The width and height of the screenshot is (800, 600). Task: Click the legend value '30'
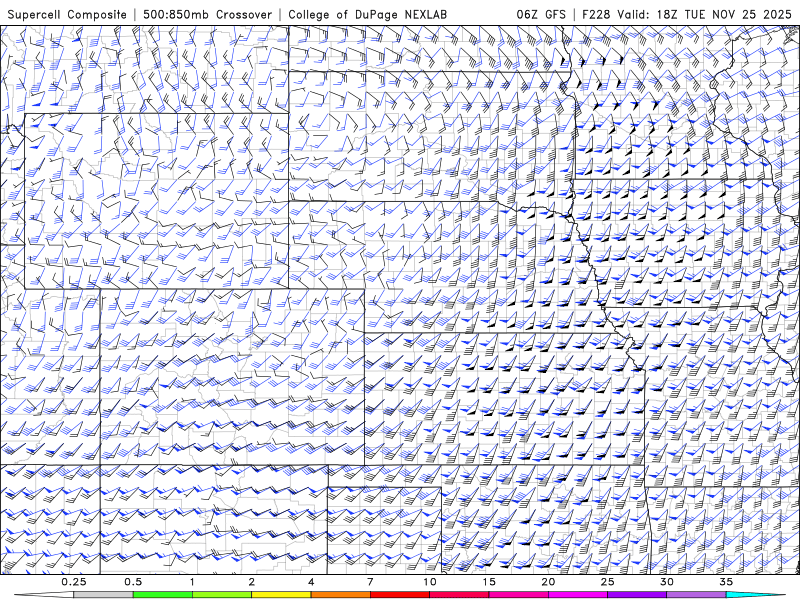pos(666,582)
